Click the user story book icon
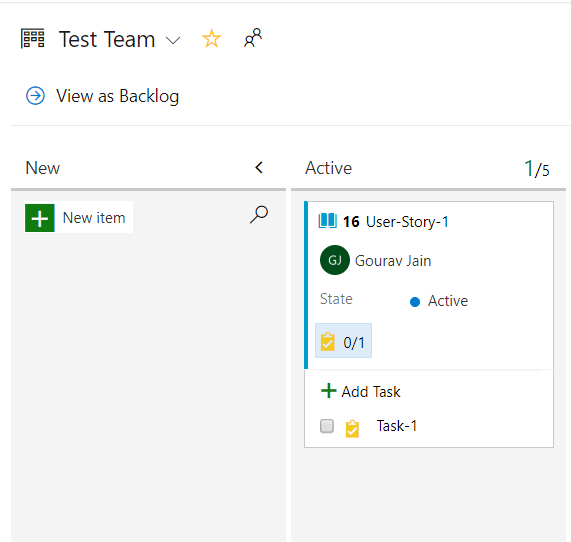The width and height of the screenshot is (571, 542). coord(327,221)
